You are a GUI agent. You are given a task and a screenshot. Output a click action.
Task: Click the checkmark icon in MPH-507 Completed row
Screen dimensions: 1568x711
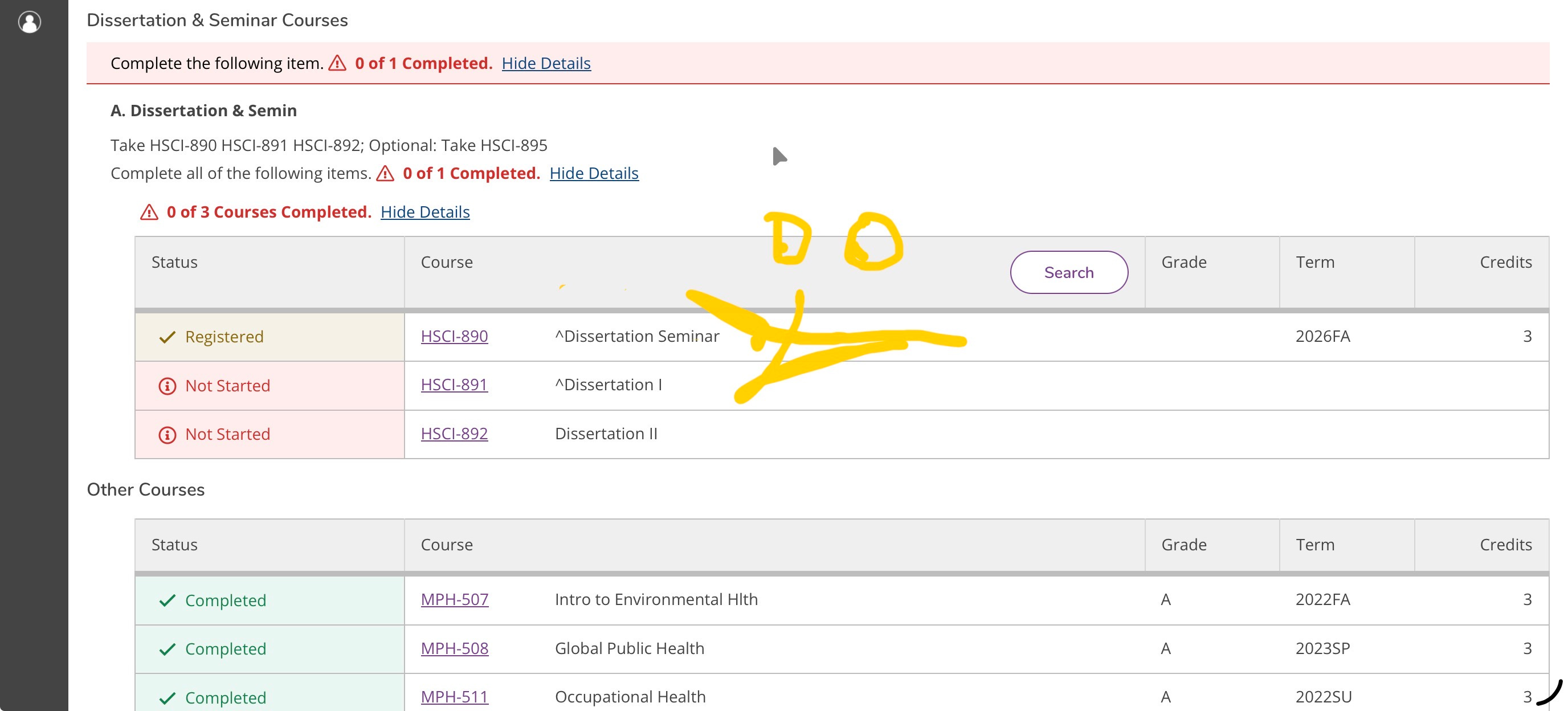click(x=167, y=601)
